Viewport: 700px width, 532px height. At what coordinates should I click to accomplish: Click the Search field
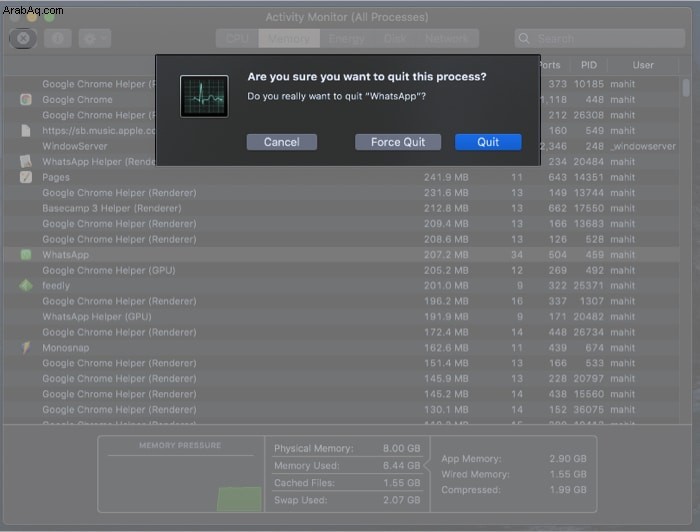(600, 39)
